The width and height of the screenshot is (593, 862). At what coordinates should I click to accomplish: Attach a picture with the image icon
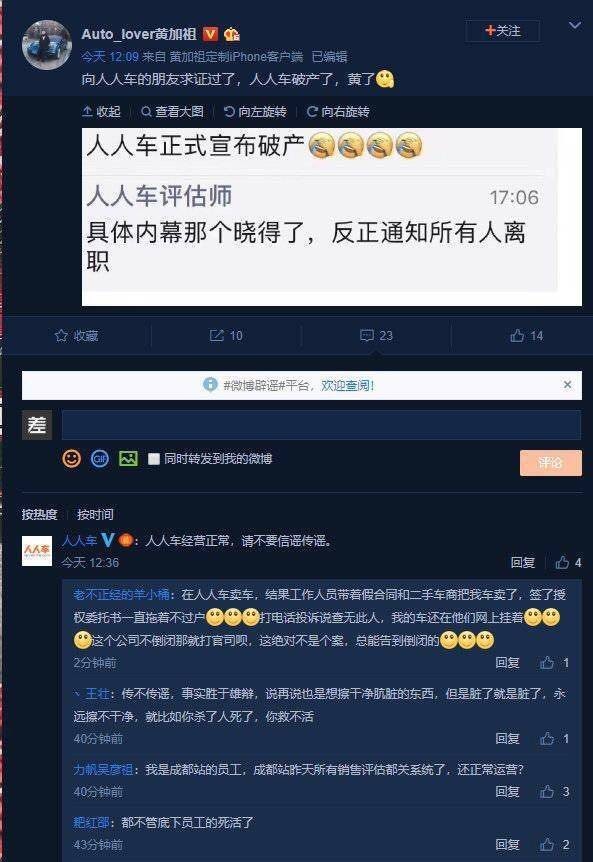click(x=128, y=458)
